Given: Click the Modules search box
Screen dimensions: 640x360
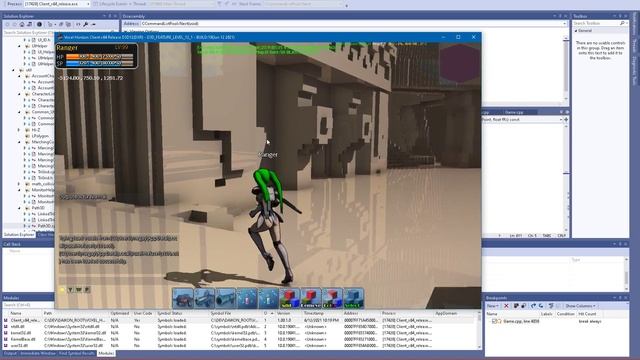Looking at the screenshot, I should tap(28, 305).
